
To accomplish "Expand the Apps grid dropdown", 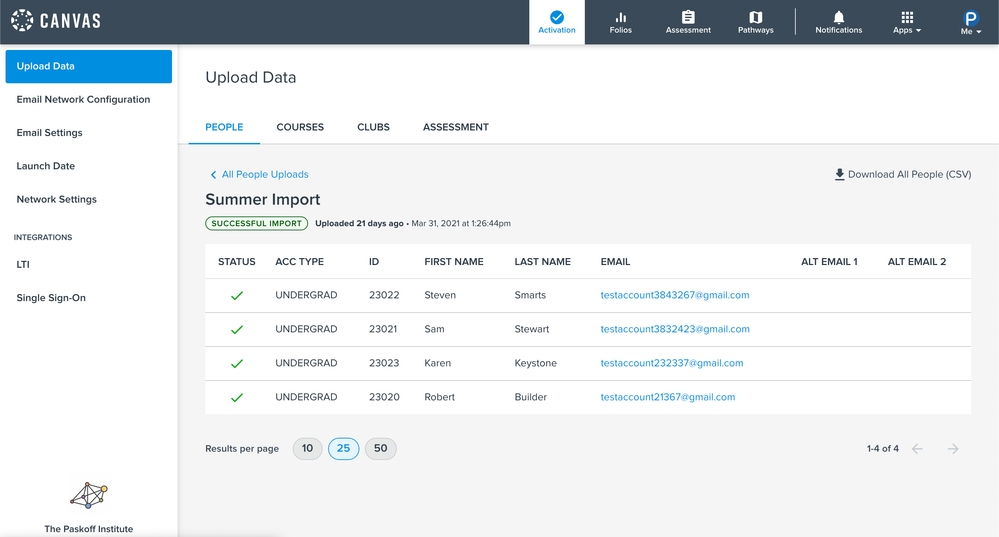I will tap(907, 22).
